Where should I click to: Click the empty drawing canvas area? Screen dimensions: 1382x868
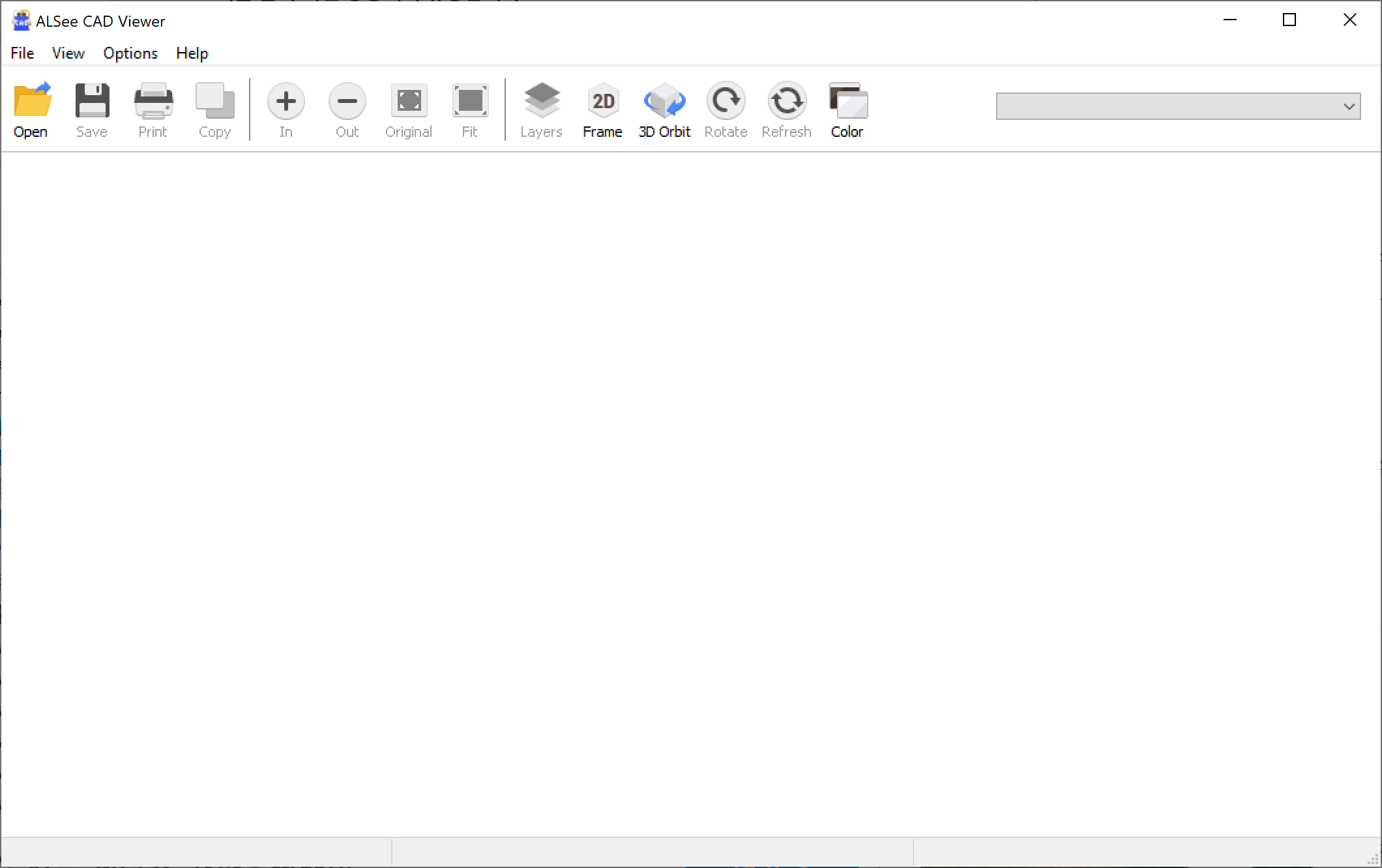pyautogui.click(x=691, y=495)
